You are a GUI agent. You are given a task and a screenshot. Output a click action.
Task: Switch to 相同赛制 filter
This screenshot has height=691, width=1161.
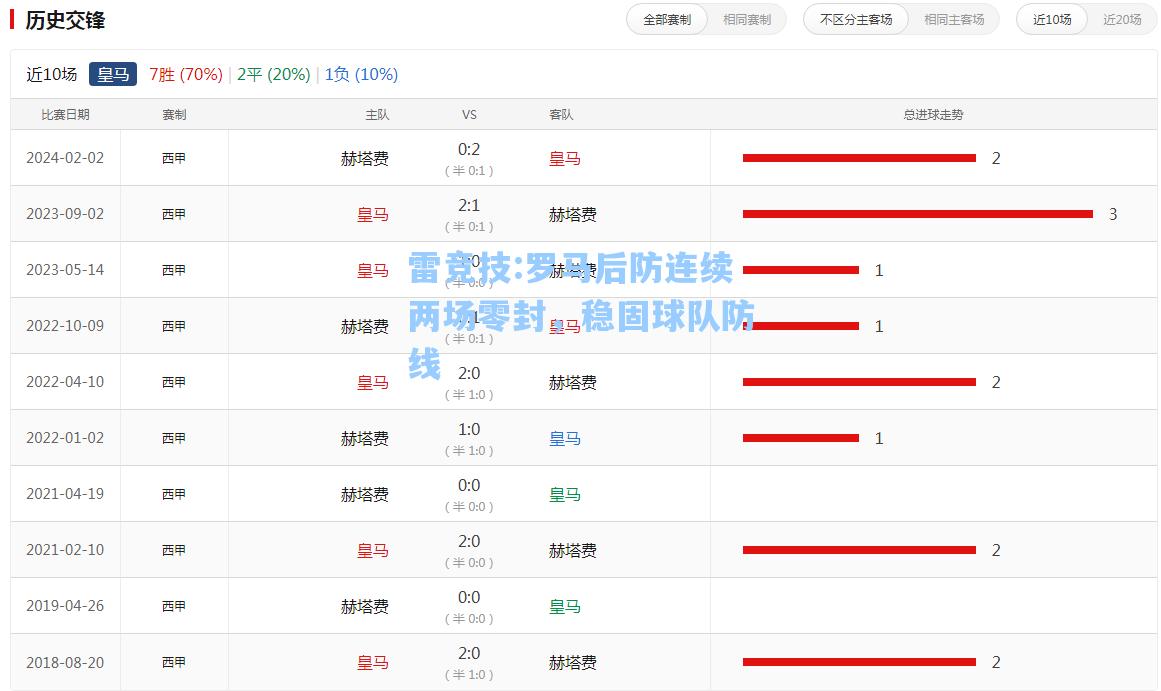pyautogui.click(x=747, y=20)
